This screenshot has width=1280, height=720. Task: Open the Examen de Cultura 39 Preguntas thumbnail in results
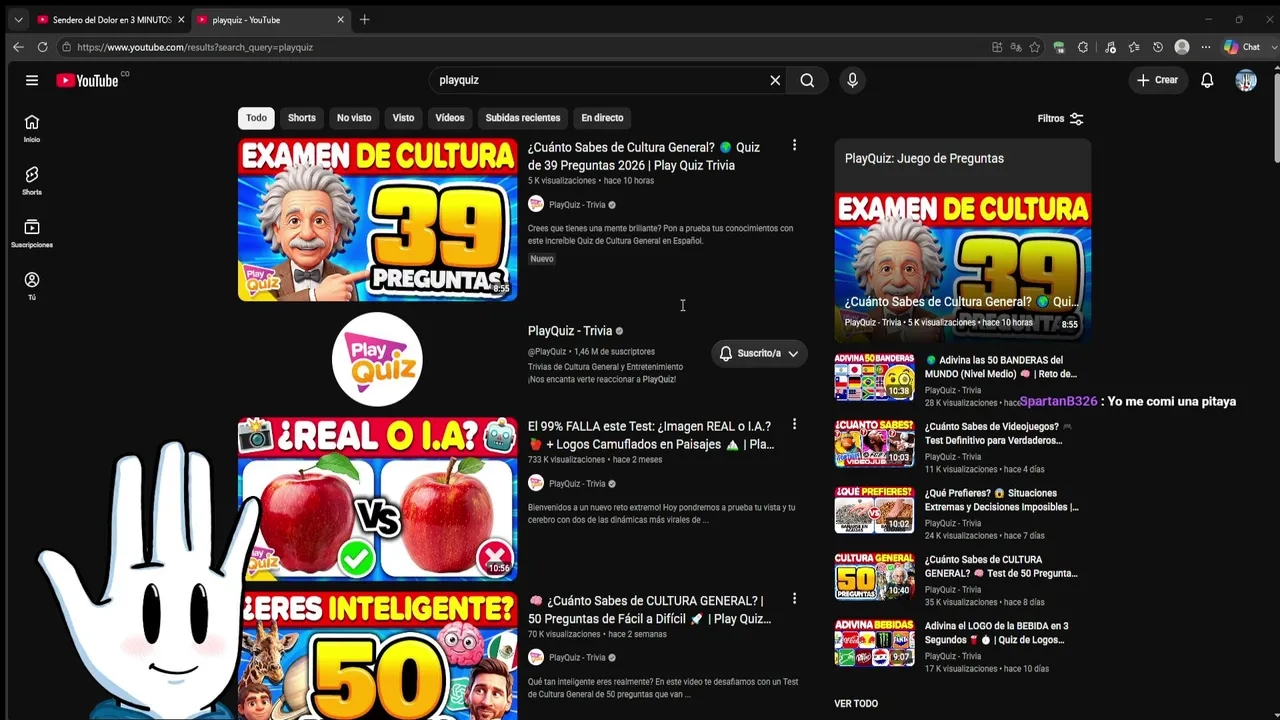(377, 220)
